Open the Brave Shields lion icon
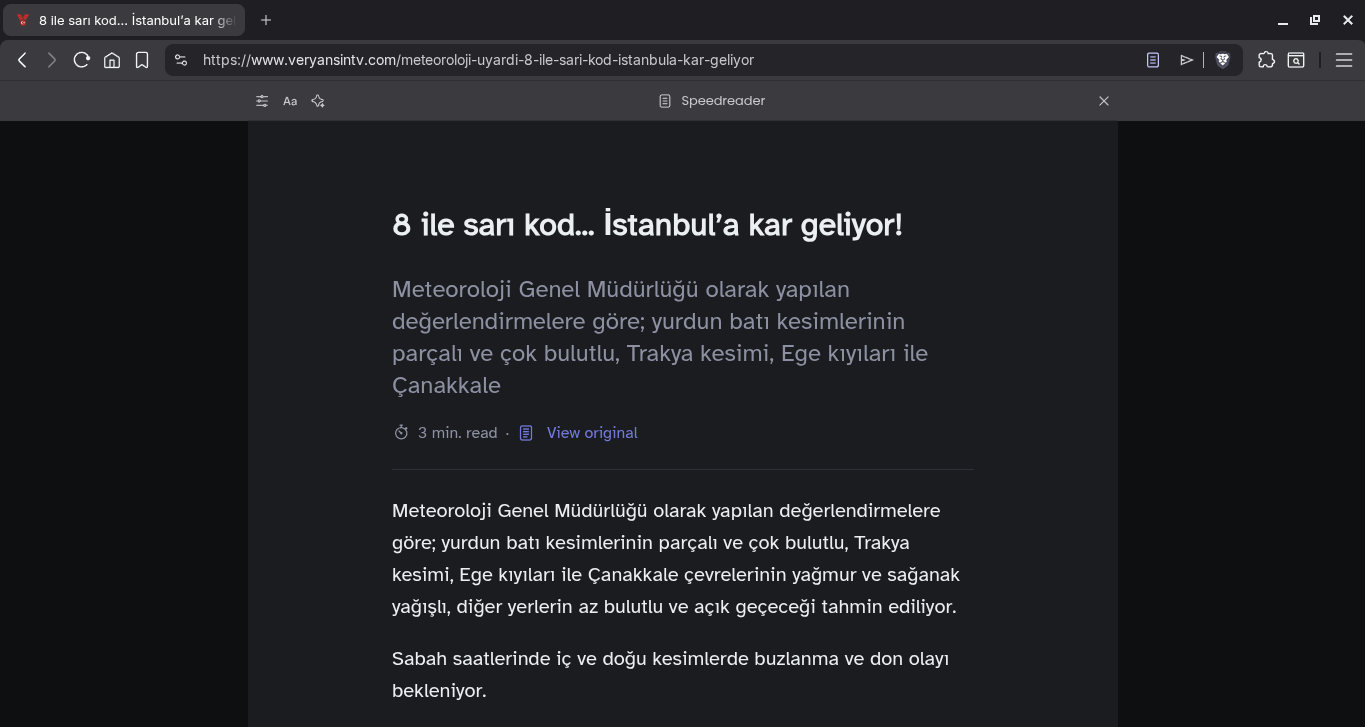The width and height of the screenshot is (1365, 727). 1223,60
